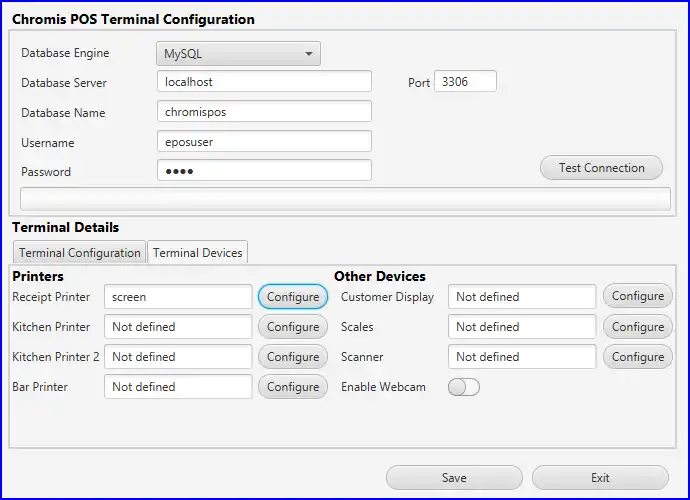This screenshot has width=690, height=500.
Task: Switch to Terminal Configuration tab
Action: pos(80,253)
